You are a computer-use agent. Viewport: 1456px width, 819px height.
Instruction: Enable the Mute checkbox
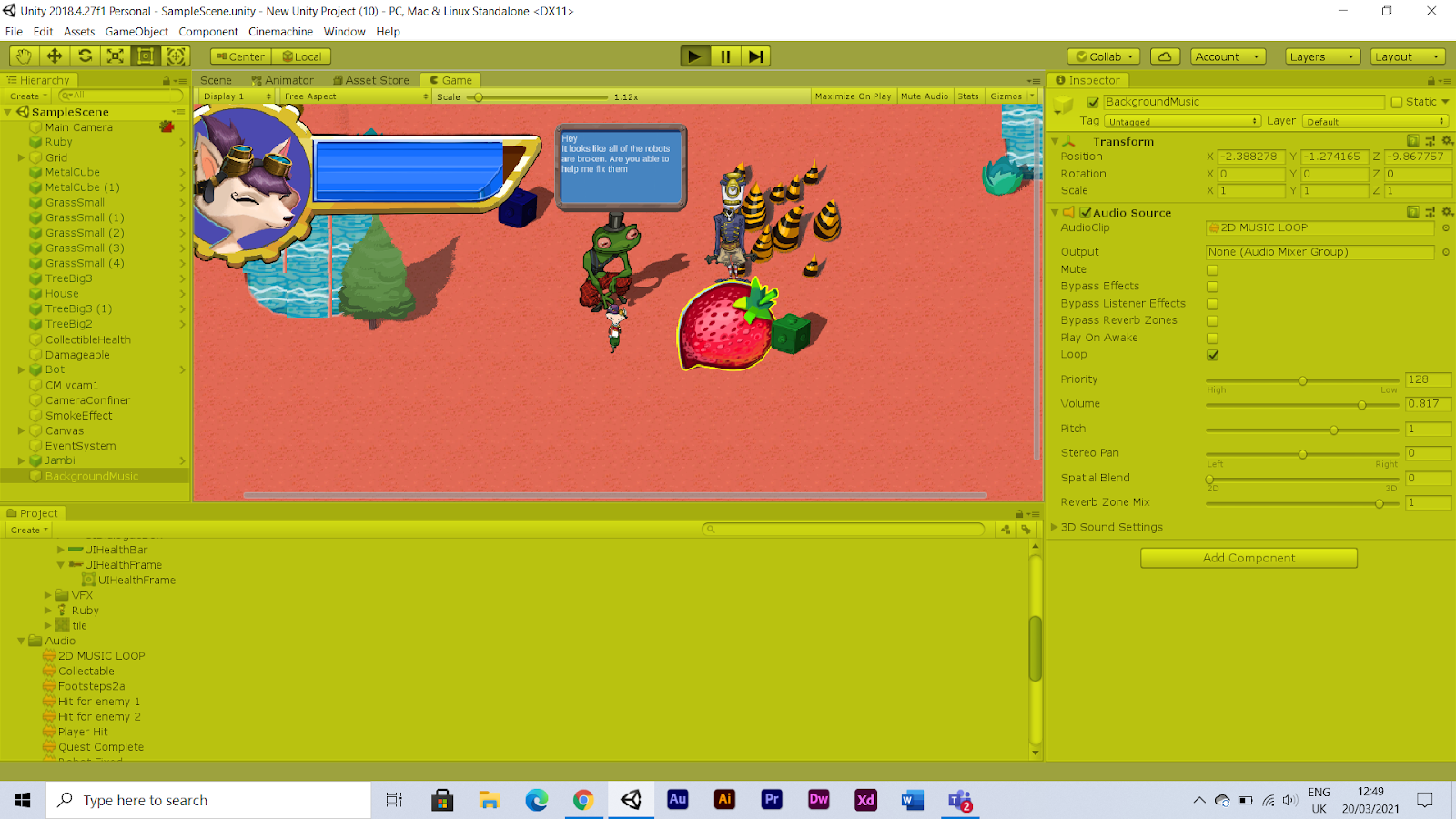pyautogui.click(x=1212, y=270)
